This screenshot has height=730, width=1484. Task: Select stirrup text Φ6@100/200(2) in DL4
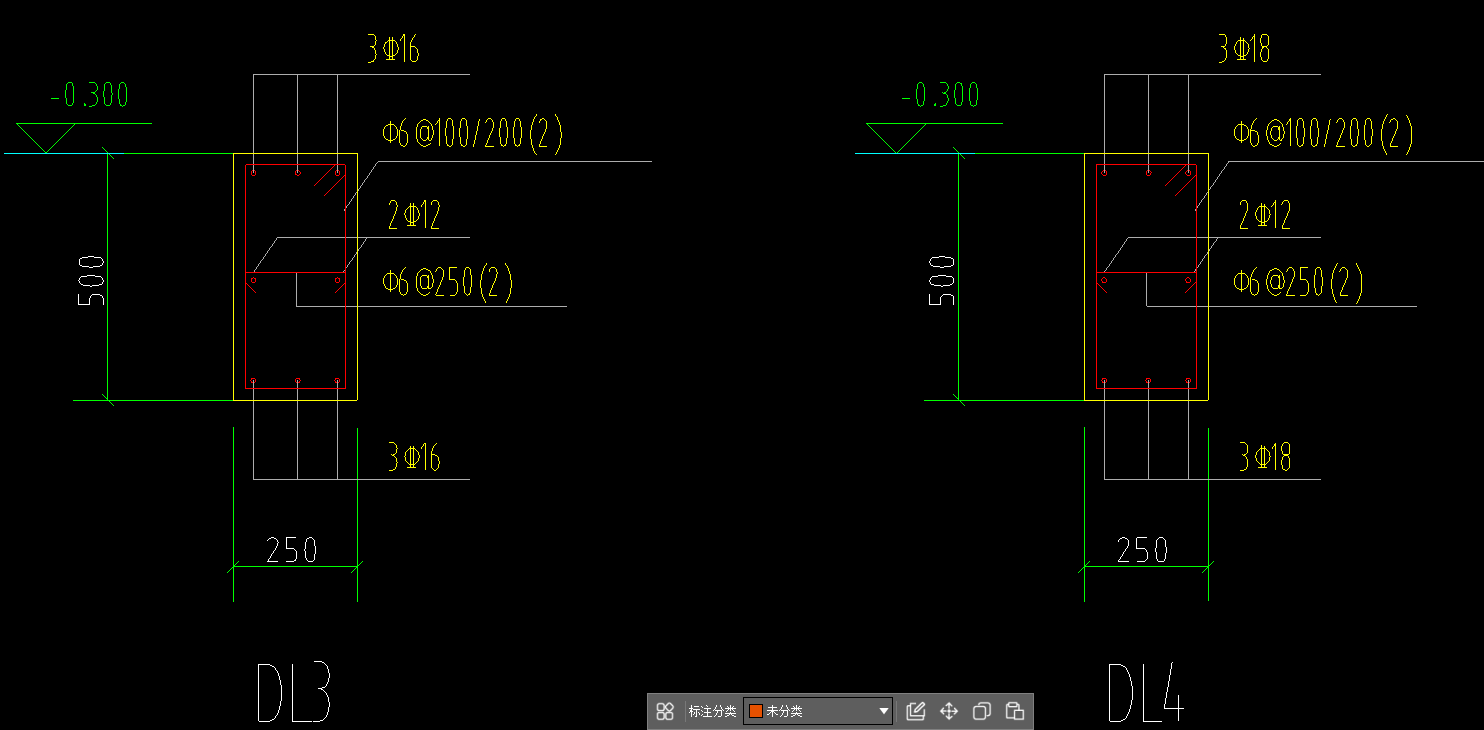tap(1322, 134)
